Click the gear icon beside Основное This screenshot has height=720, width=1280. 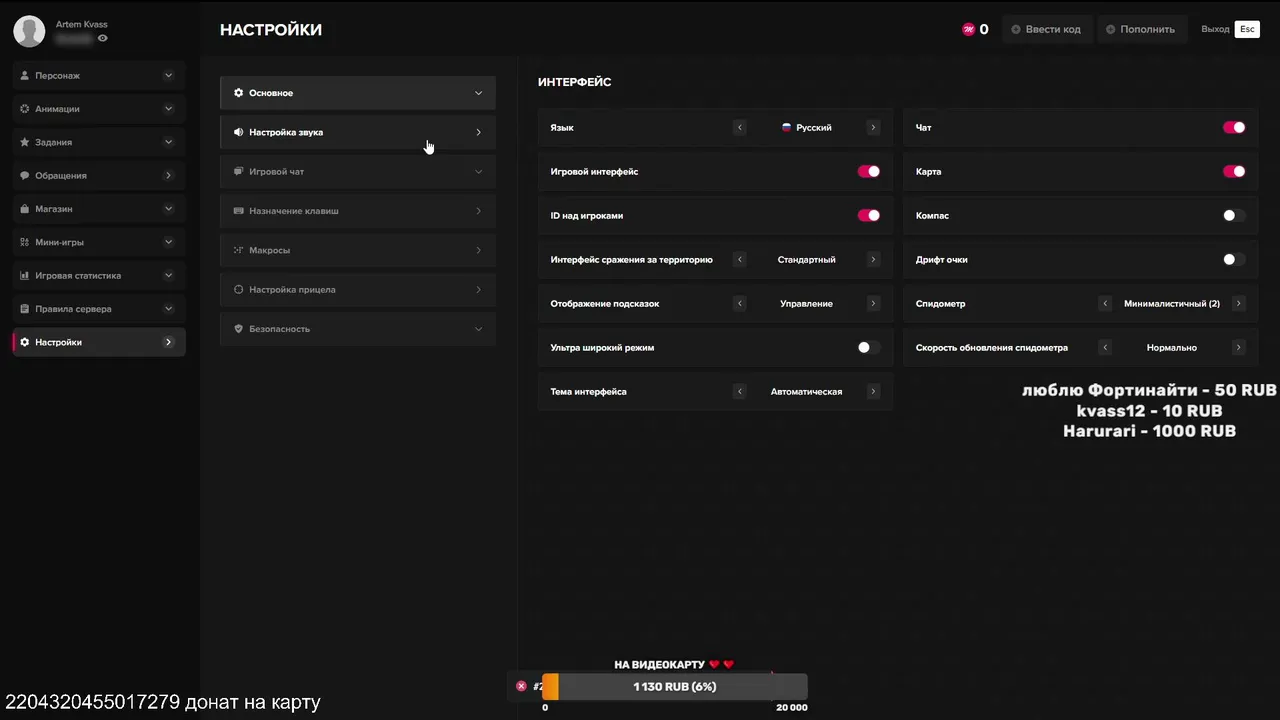click(239, 93)
